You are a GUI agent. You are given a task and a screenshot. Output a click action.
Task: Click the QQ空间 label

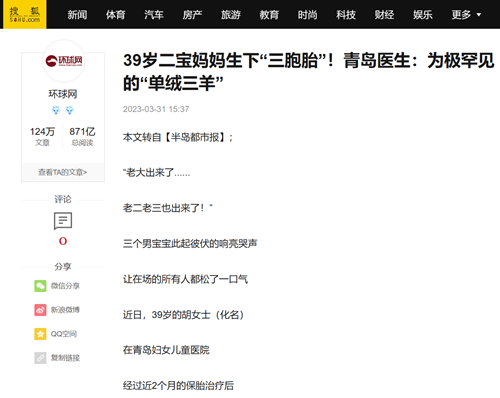coord(64,334)
